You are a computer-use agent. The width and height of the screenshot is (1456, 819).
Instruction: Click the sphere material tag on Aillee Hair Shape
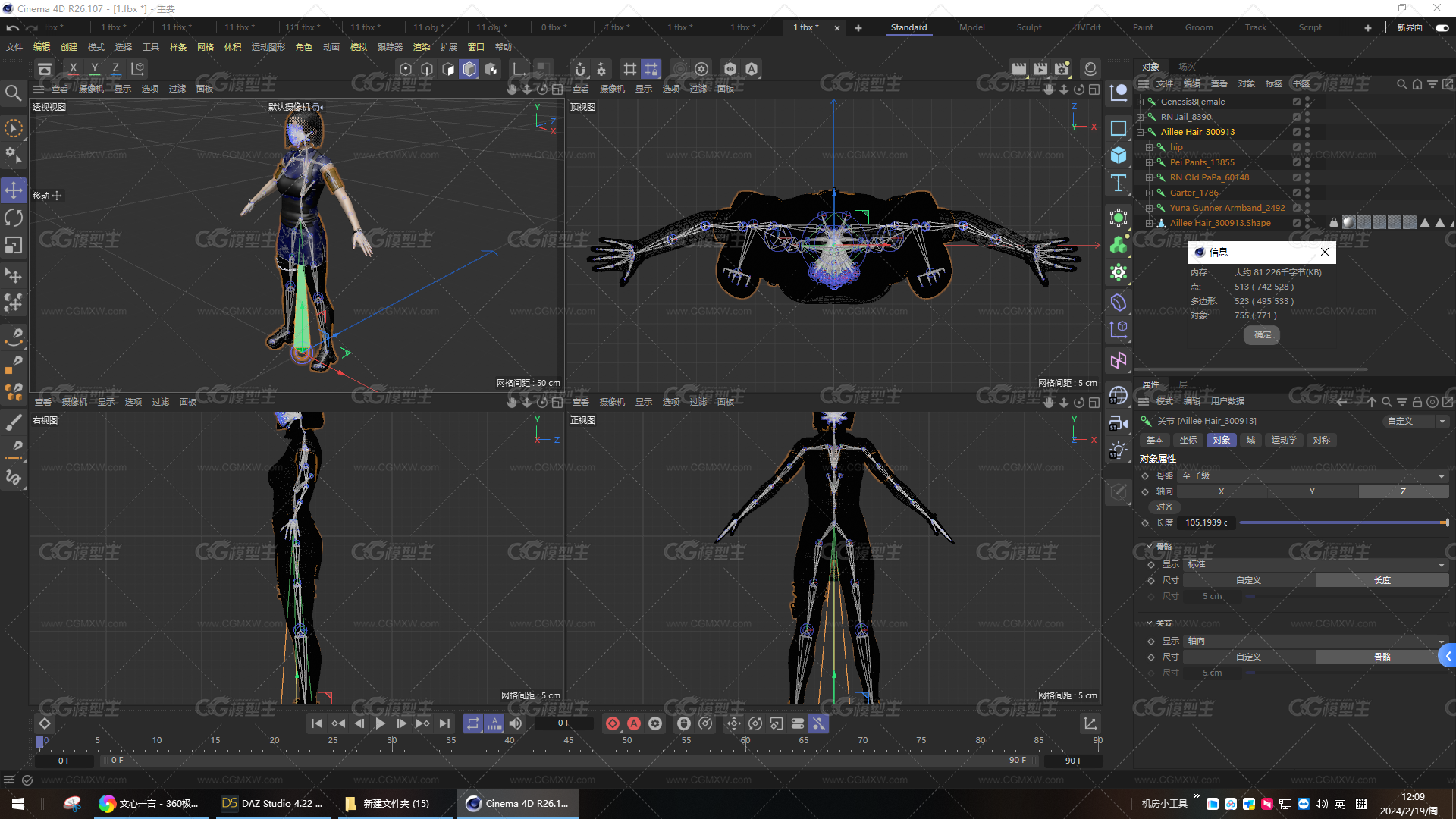[x=1348, y=223]
